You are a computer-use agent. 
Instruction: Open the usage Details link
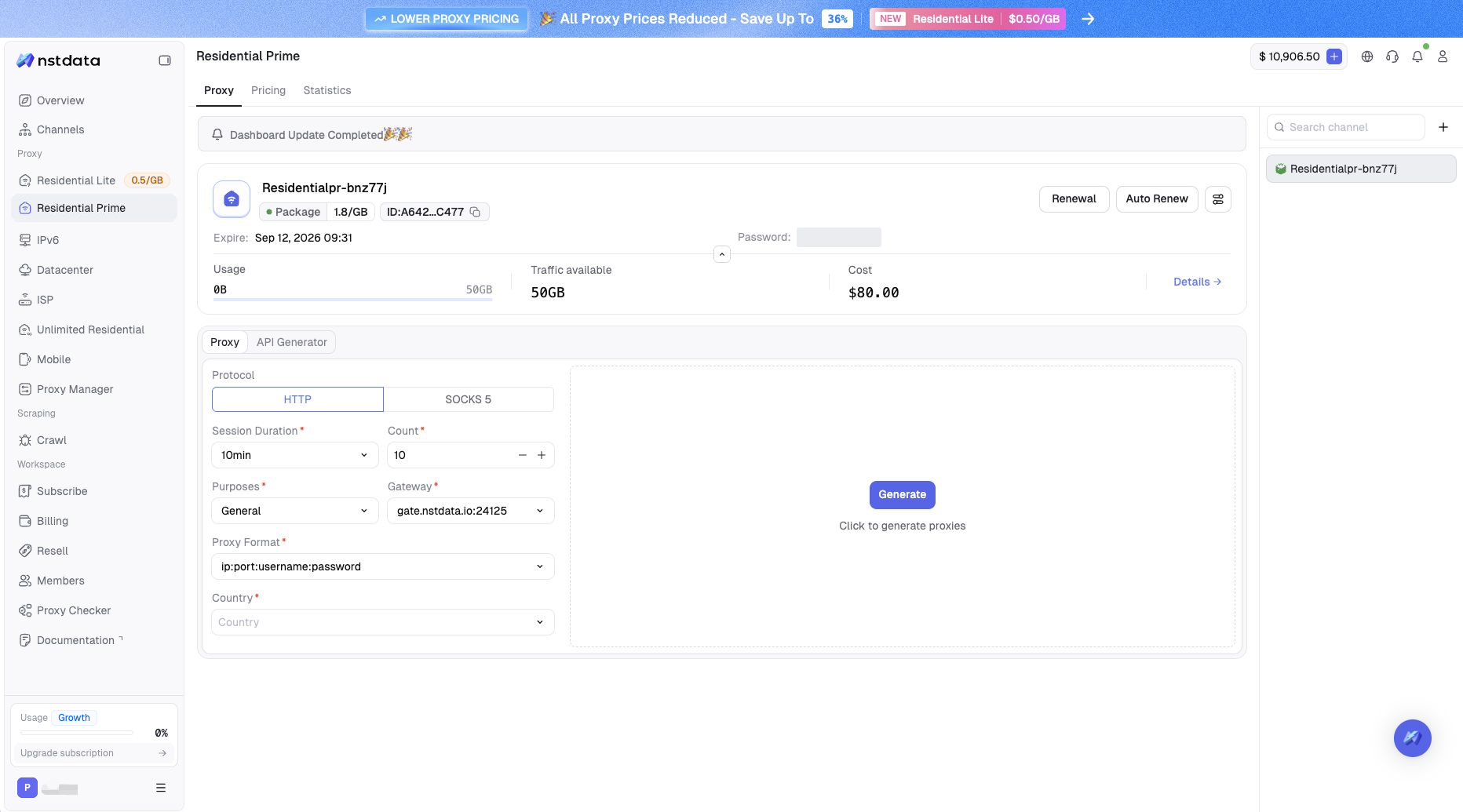(x=1197, y=282)
